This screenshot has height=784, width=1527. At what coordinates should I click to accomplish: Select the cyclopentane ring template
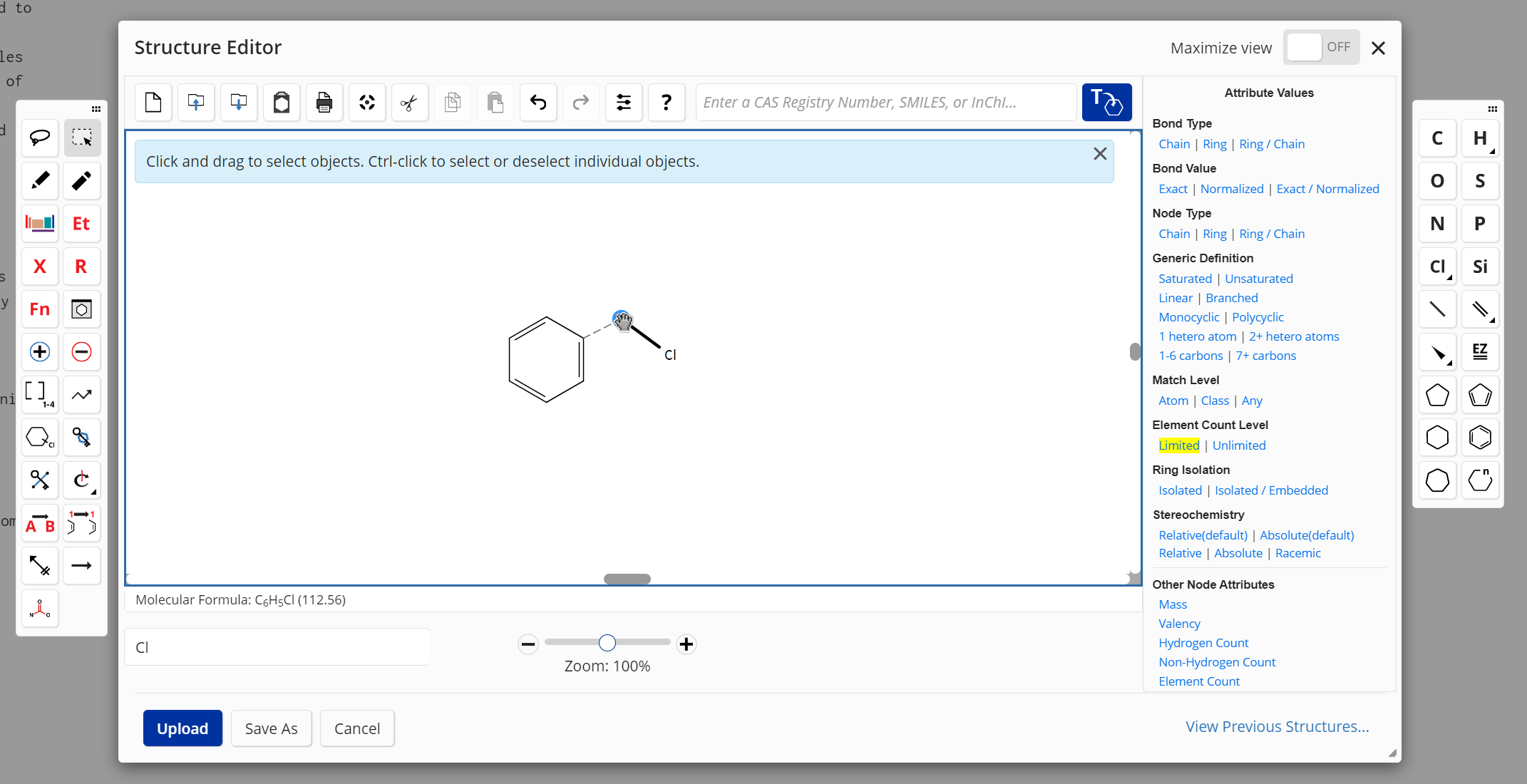(1437, 395)
